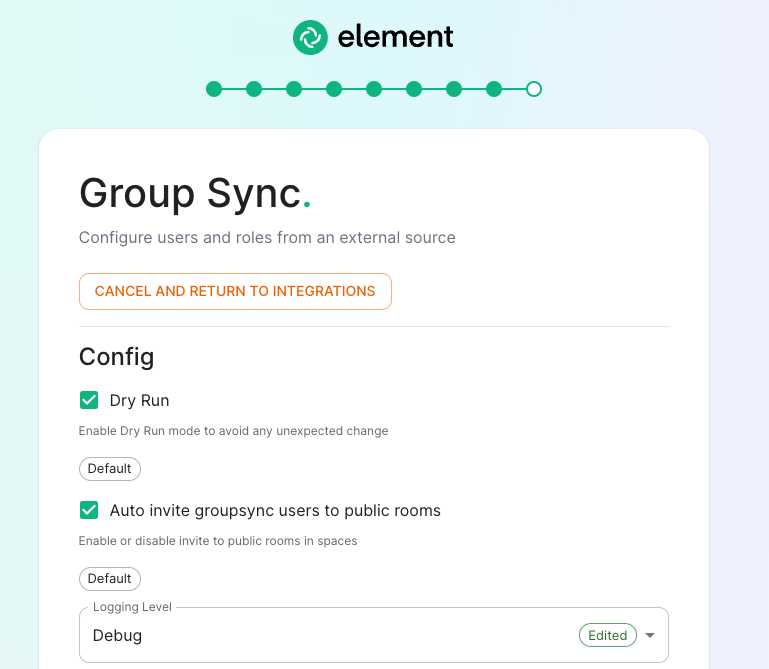The height and width of the screenshot is (669, 769).
Task: Click the Default badge under Dry Run
Action: (x=110, y=468)
